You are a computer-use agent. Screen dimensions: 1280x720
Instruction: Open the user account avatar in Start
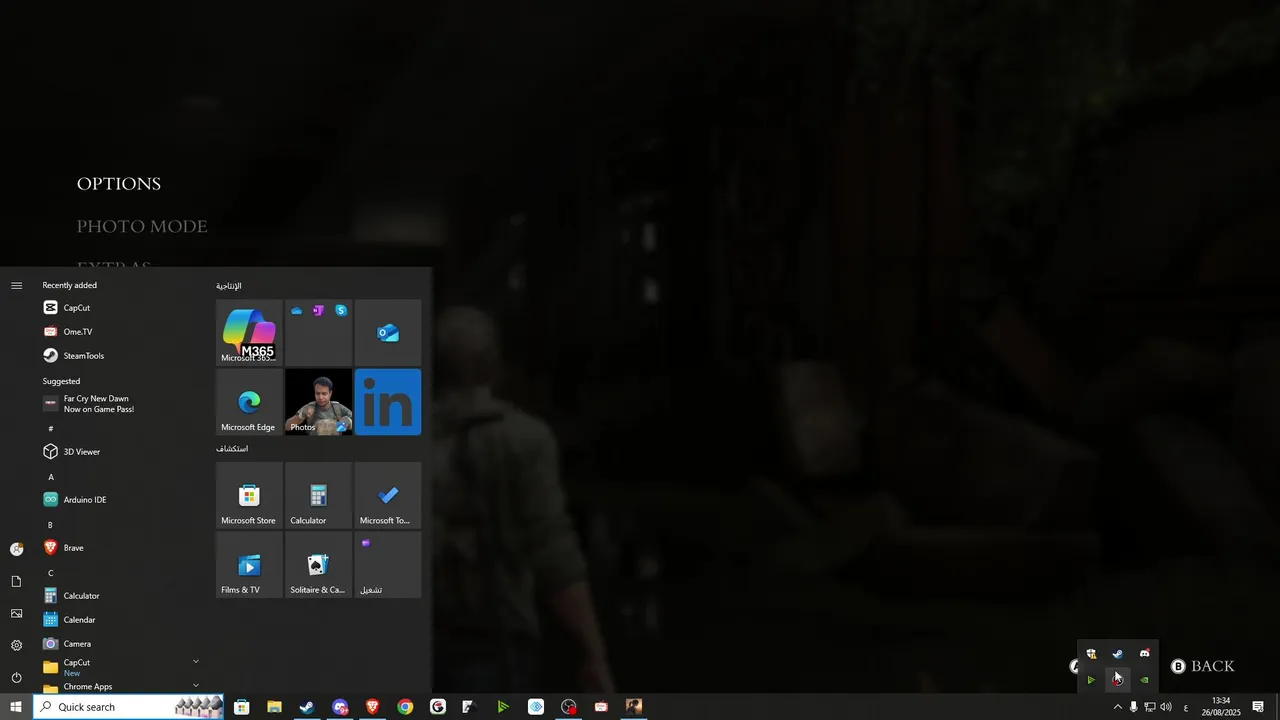tap(16, 549)
